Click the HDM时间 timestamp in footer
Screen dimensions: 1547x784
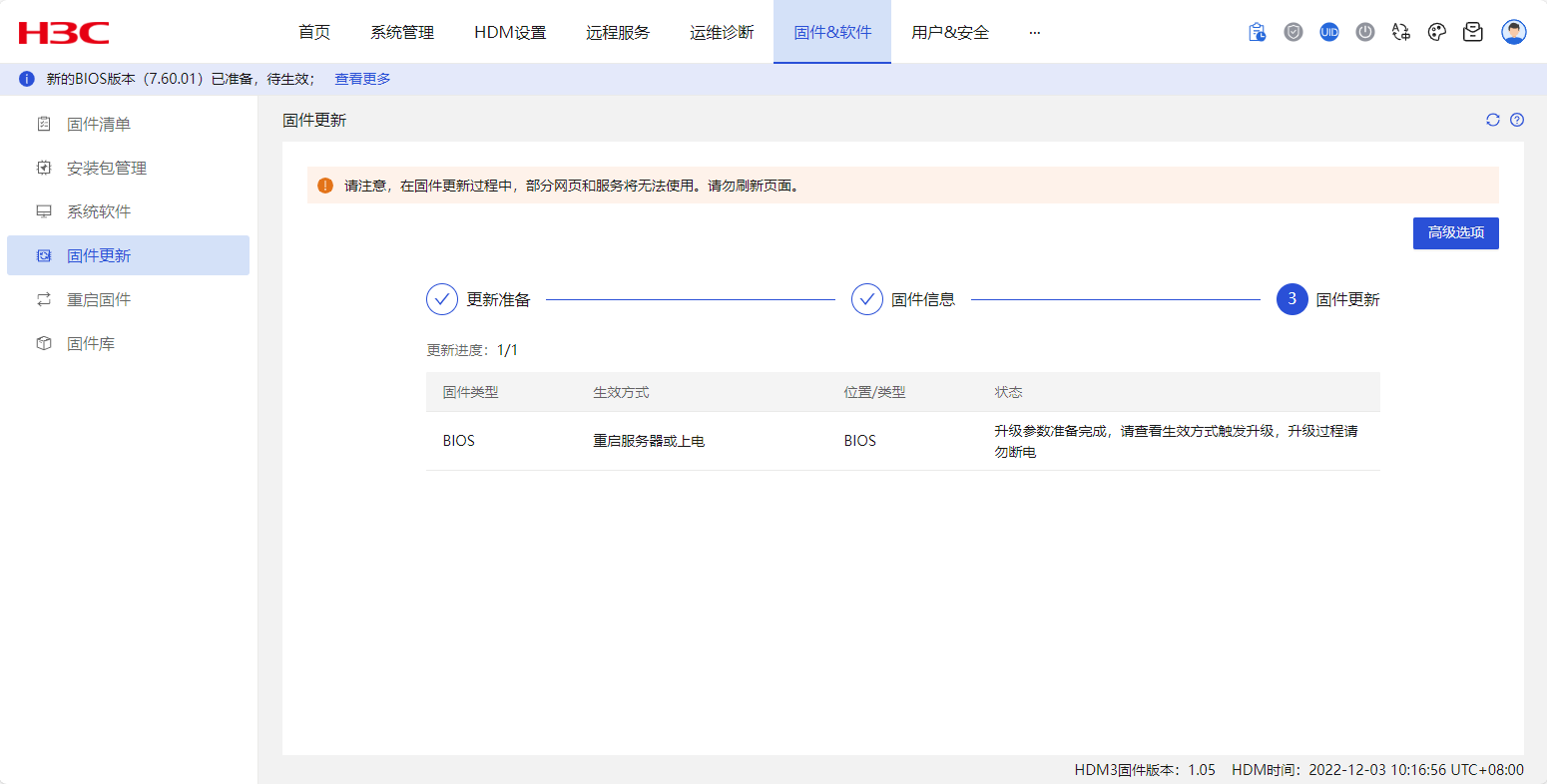[x=1378, y=769]
